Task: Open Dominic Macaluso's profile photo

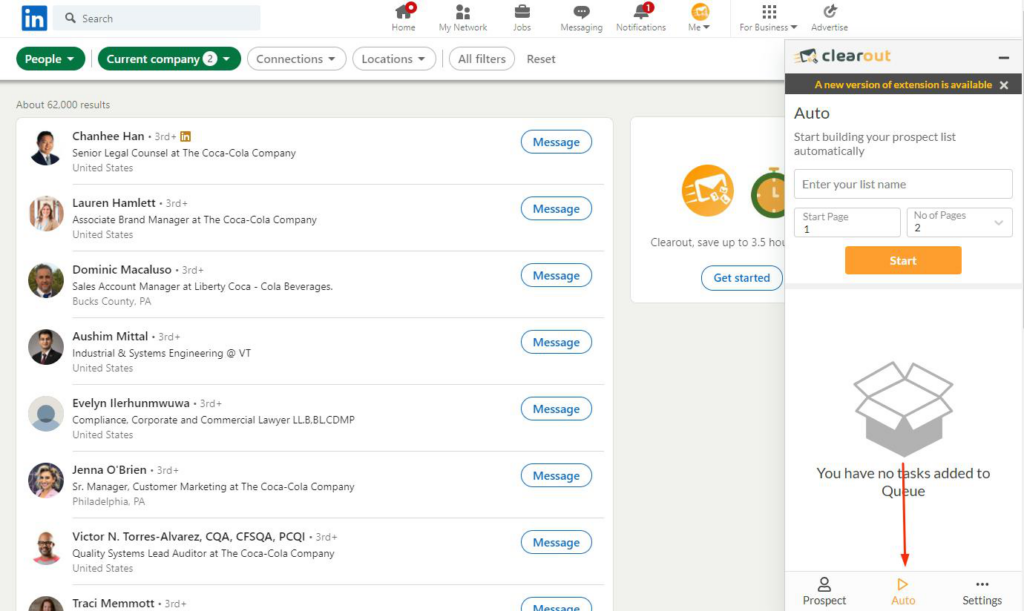Action: coord(46,281)
